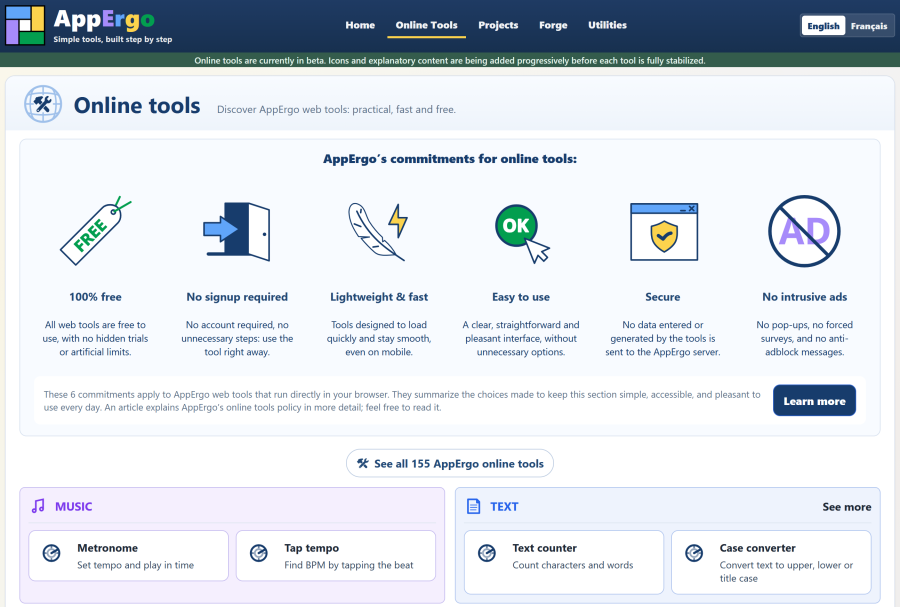Viewport: 900px width, 607px height.
Task: Click See more in Text section
Action: 847,507
